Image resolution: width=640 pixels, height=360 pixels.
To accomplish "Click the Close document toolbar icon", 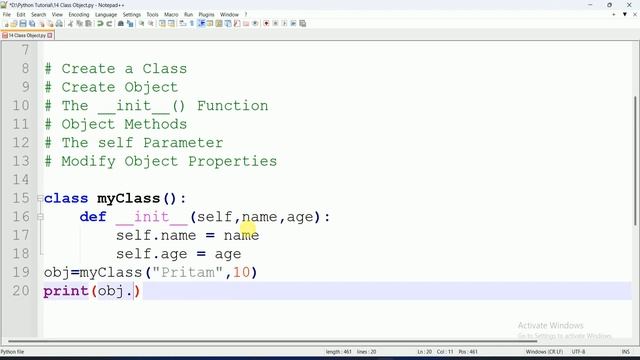I will tap(41, 24).
